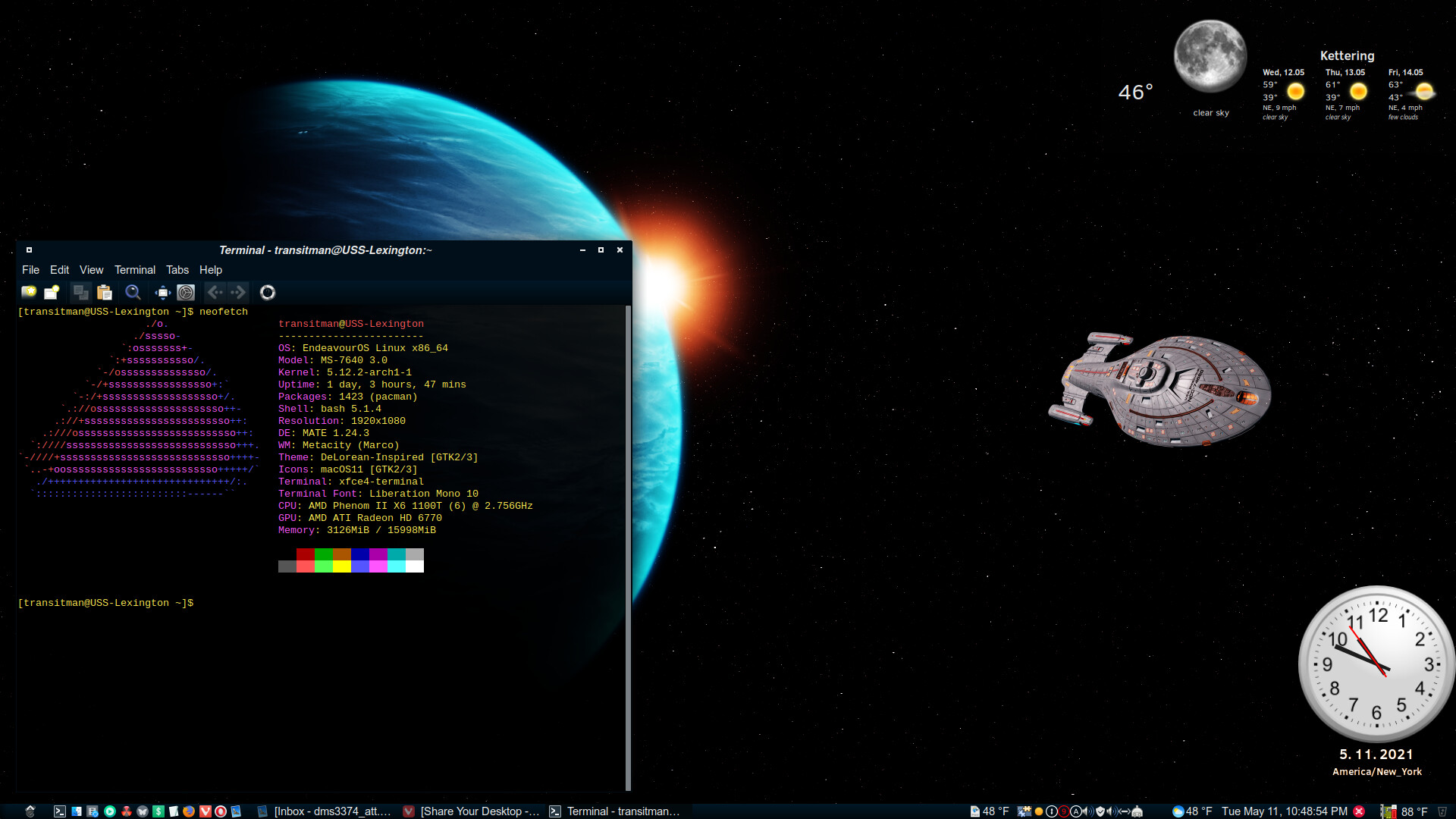Image resolution: width=1456 pixels, height=819 pixels.
Task: Open the window menu button in titlebar
Action: (x=29, y=249)
